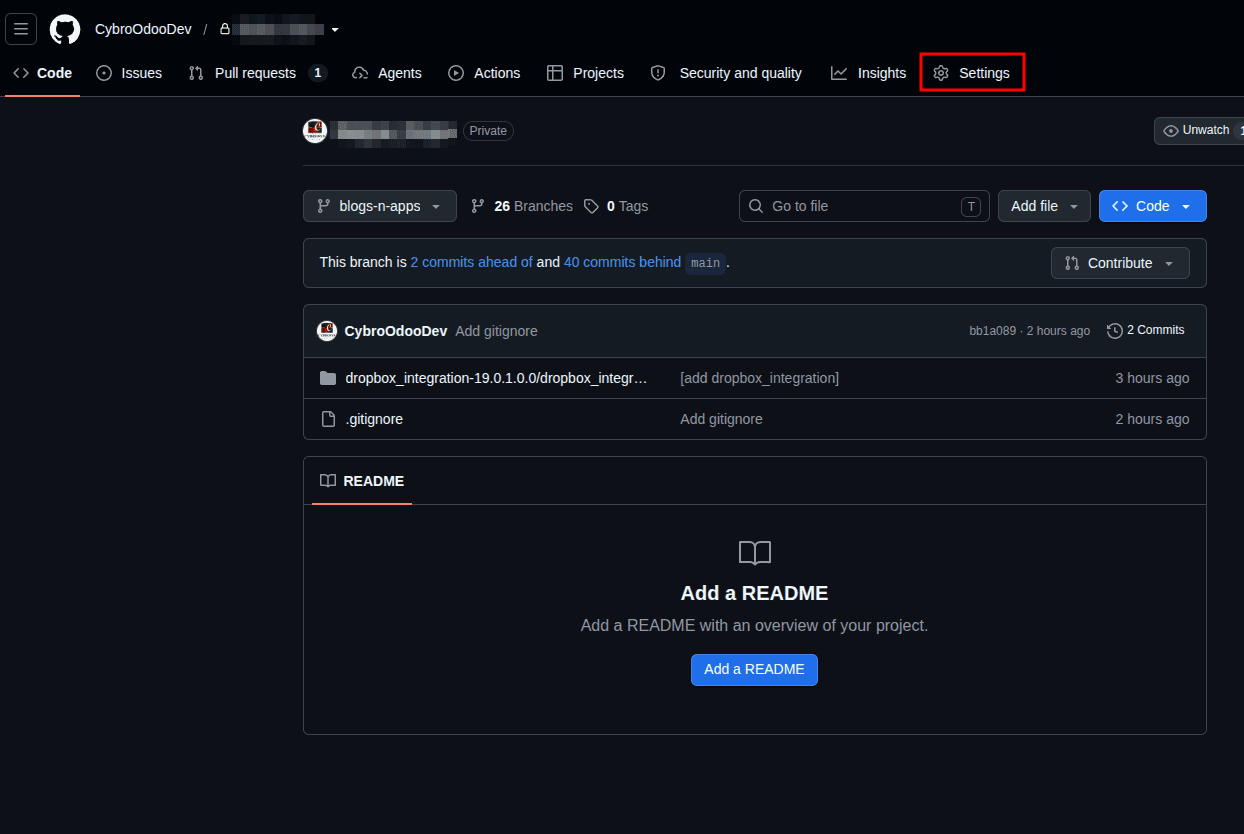
Task: Expand the Add file dropdown
Action: pos(1044,206)
